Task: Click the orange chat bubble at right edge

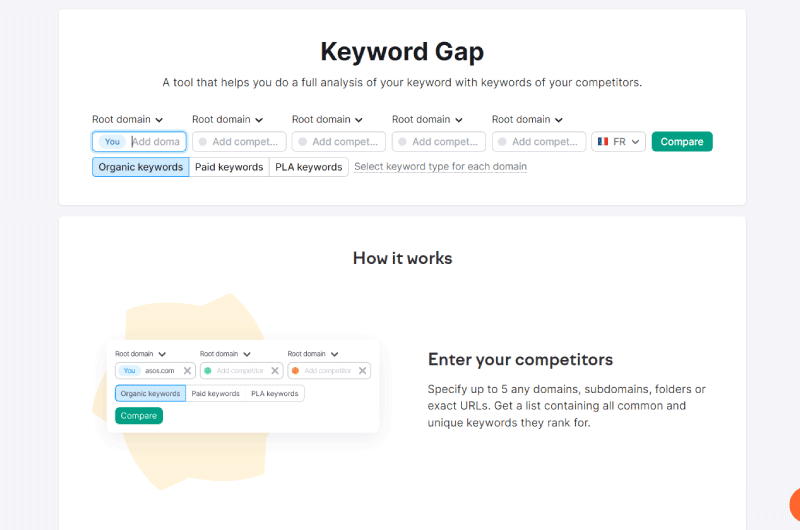Action: coord(795,504)
